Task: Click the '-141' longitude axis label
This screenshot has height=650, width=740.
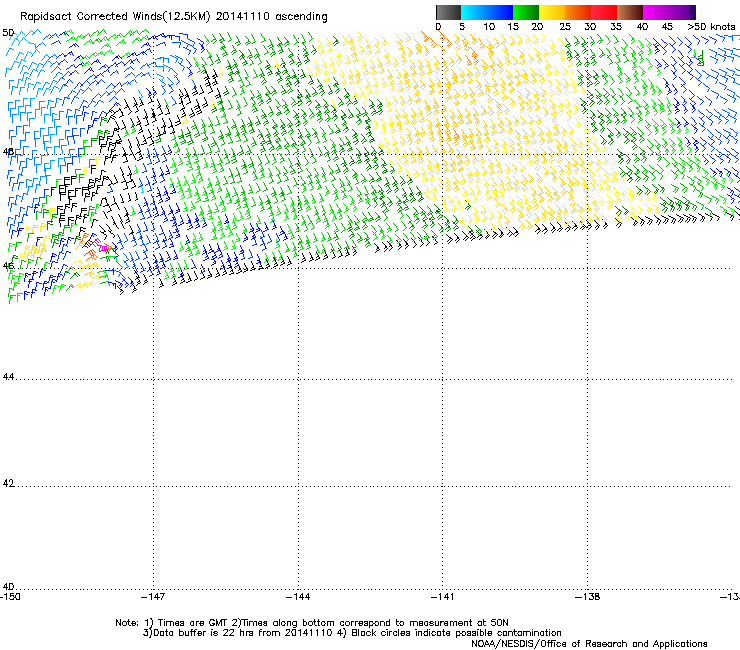Action: 442,597
